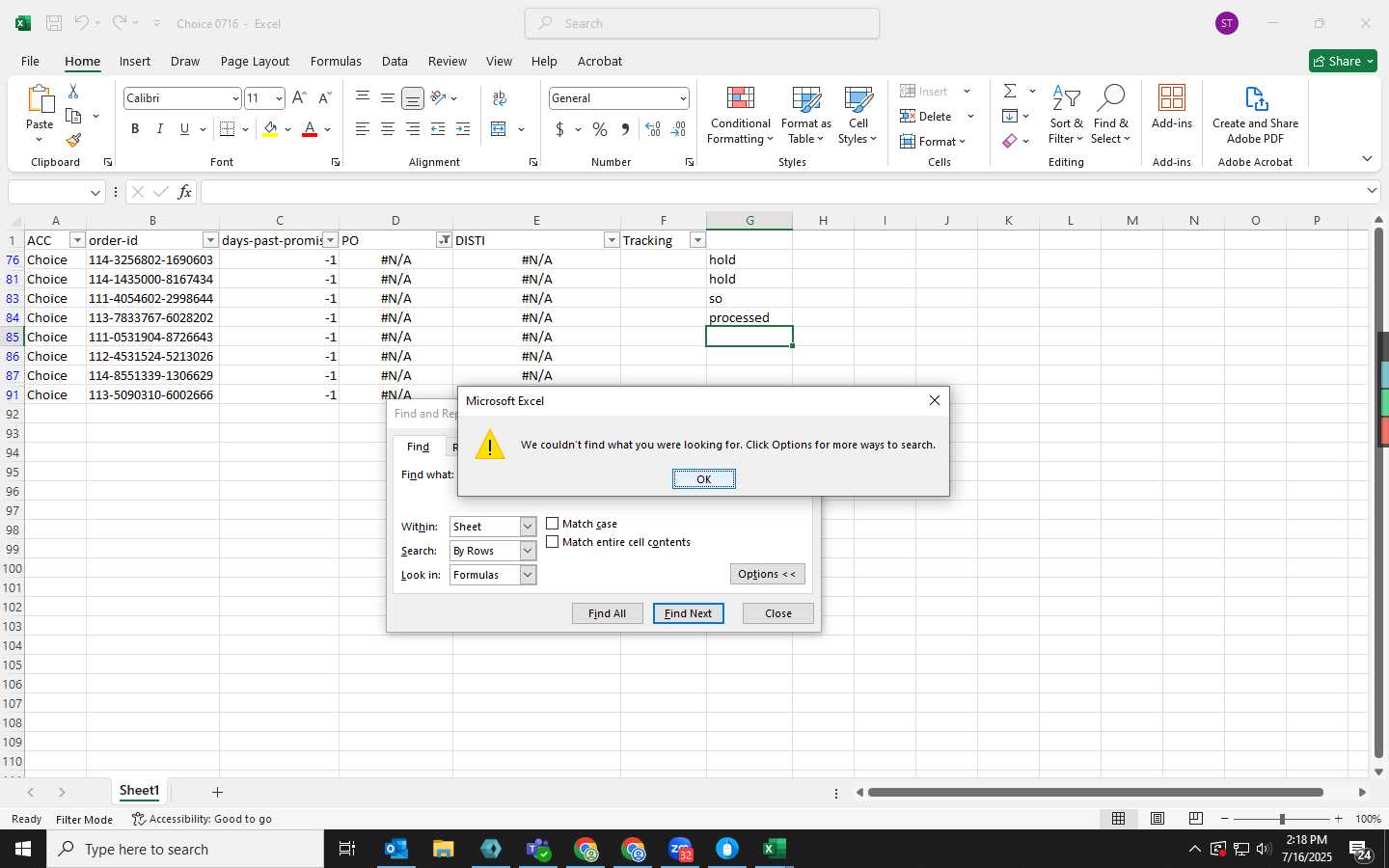Apply underline formatting
Viewport: 1389px width, 868px height.
184,129
